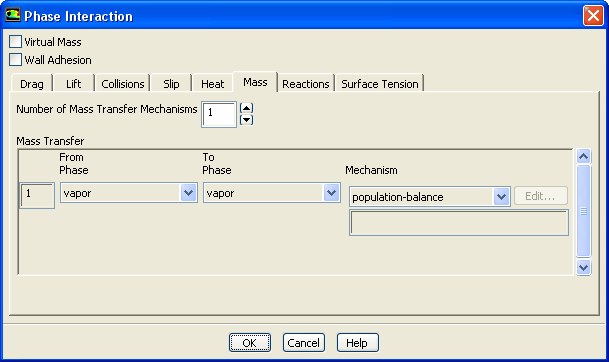Go to the Slip tab
Image resolution: width=609 pixels, height=362 pixels.
(x=171, y=84)
